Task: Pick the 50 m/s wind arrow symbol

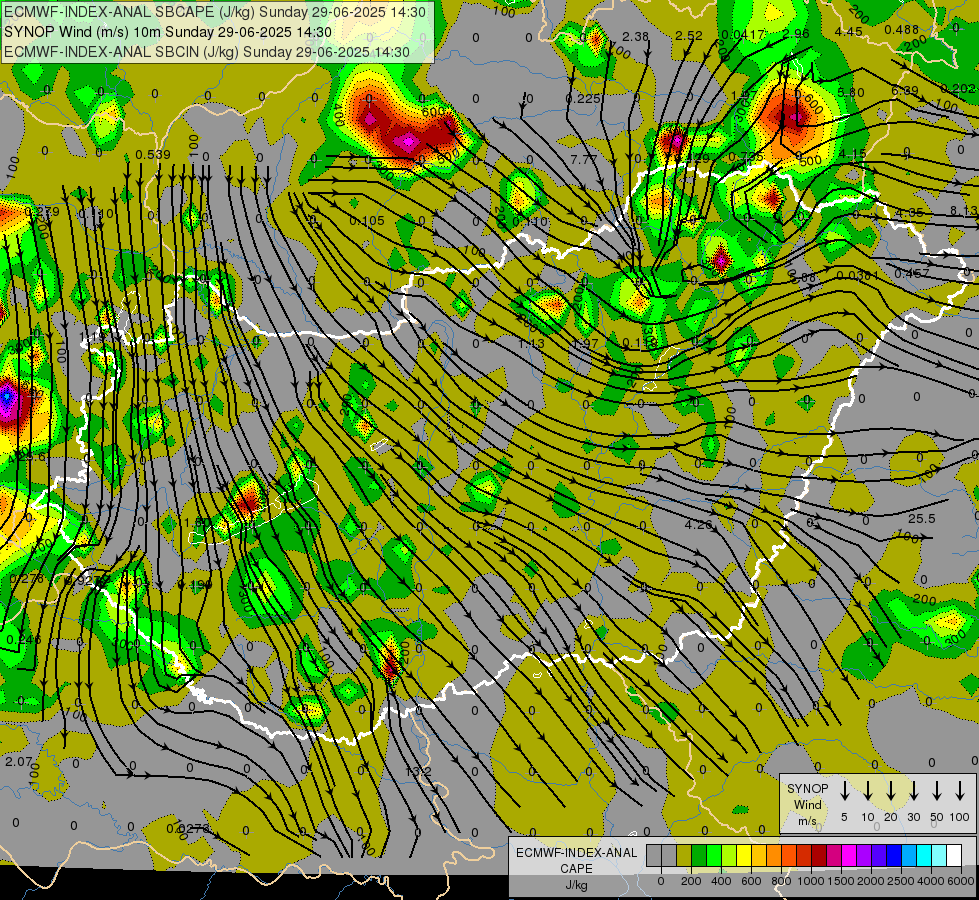Action: point(937,791)
